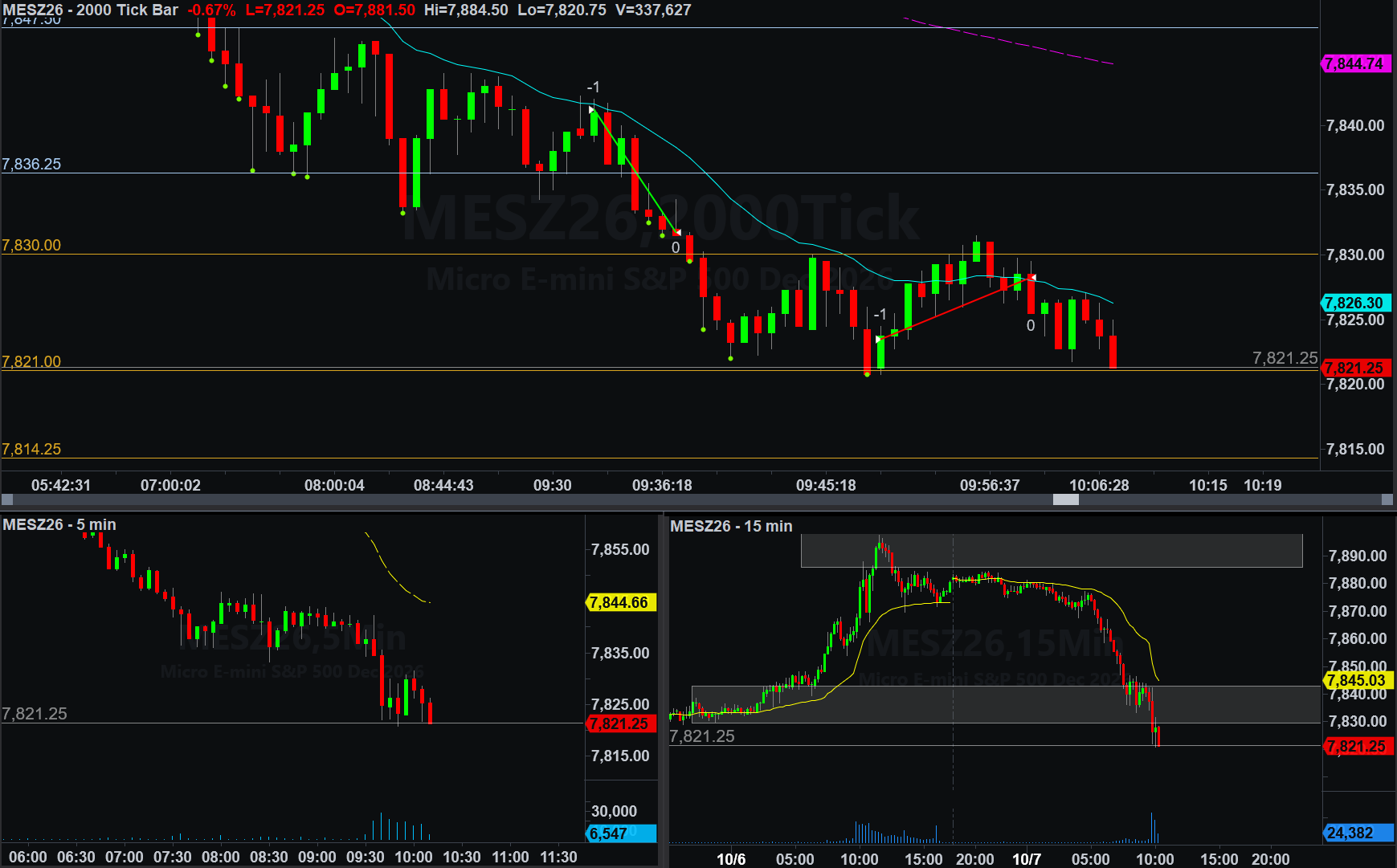This screenshot has width=1397, height=868.
Task: Click the O=7,881.50 open value in the header
Action: pyautogui.click(x=374, y=10)
